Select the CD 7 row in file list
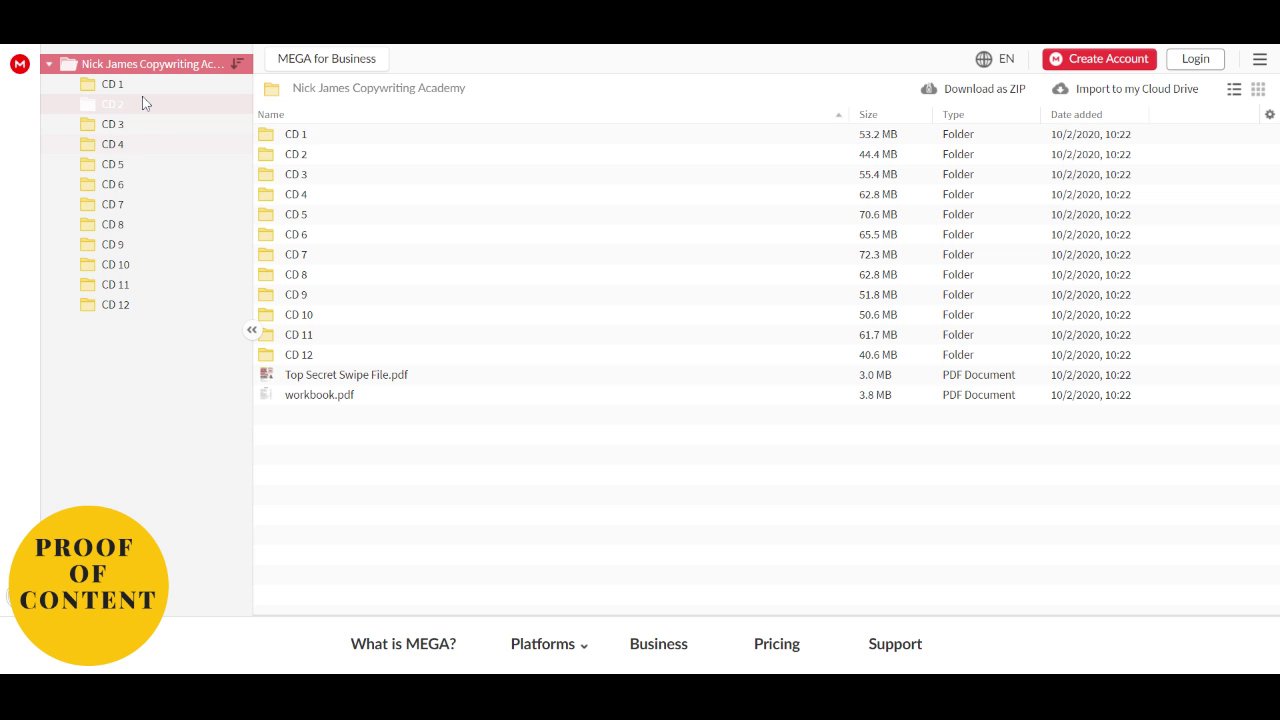Viewport: 1280px width, 720px height. coord(766,254)
